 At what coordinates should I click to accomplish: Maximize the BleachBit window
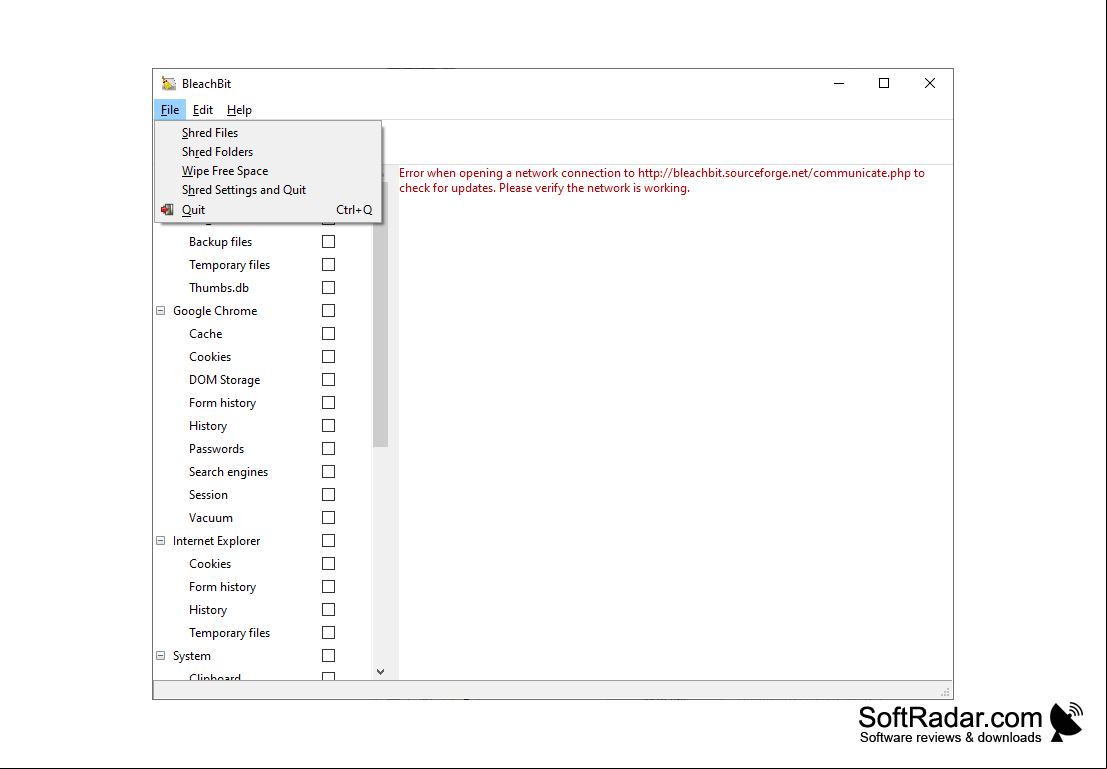[884, 83]
